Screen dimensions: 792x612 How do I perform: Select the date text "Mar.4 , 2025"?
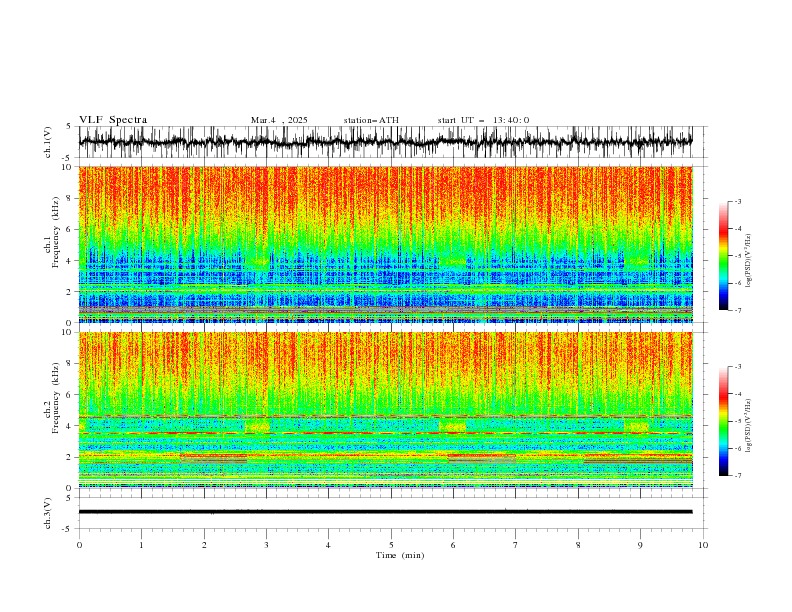coord(279,120)
